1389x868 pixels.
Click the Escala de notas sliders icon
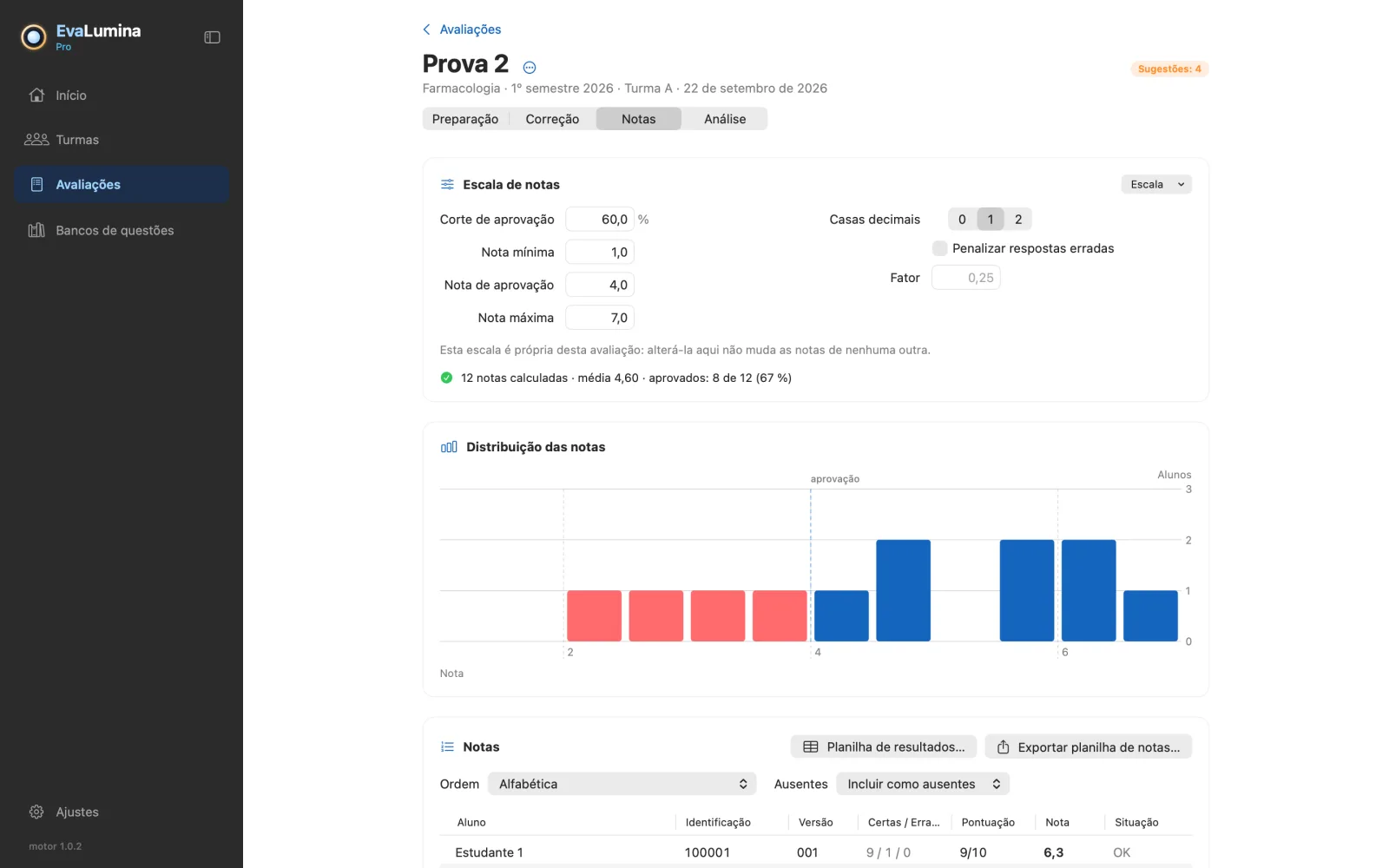pyautogui.click(x=447, y=185)
